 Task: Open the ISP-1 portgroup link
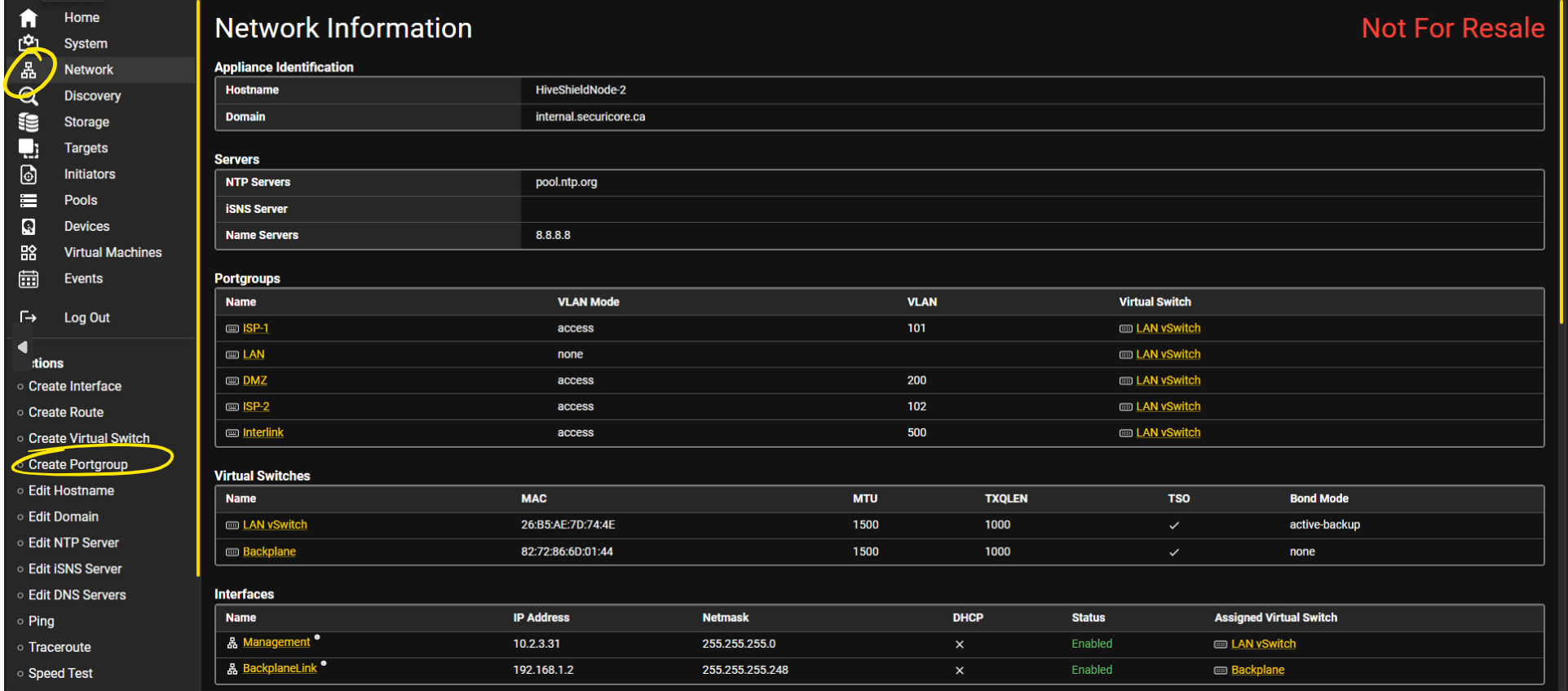[x=255, y=328]
